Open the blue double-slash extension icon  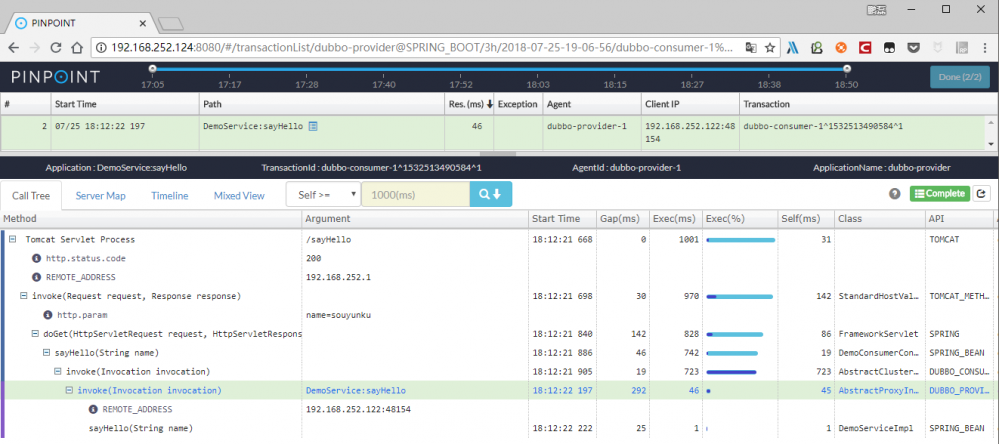(793, 47)
